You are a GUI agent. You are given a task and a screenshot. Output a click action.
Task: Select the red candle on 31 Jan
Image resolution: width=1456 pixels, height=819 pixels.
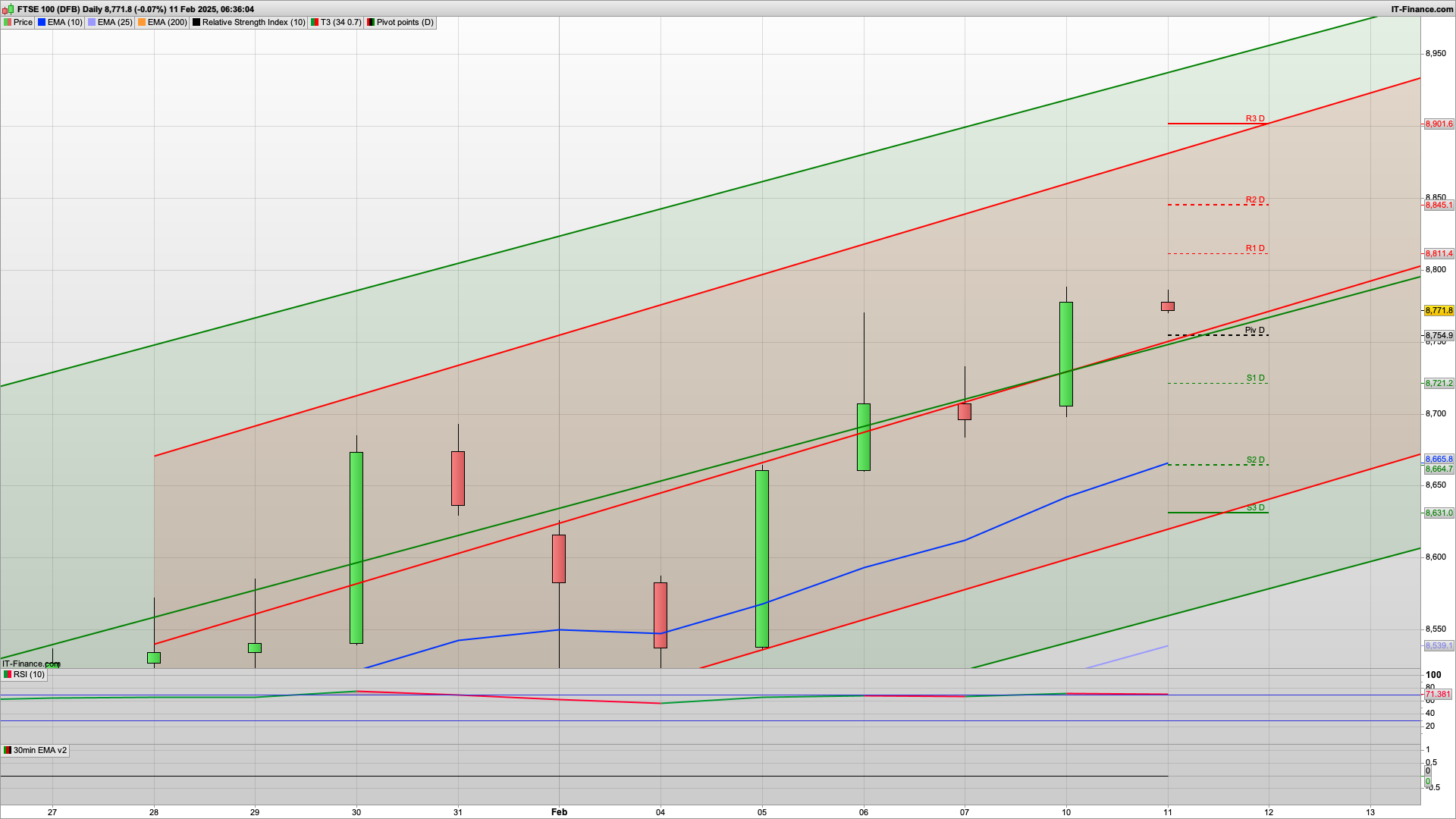pos(458,479)
